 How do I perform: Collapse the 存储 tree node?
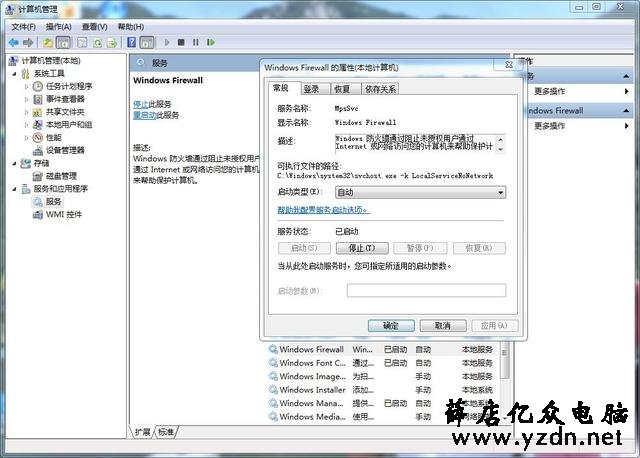coord(14,163)
